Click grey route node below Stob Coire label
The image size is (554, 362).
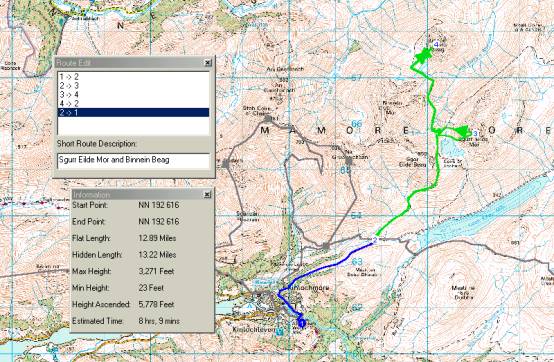click(267, 119)
